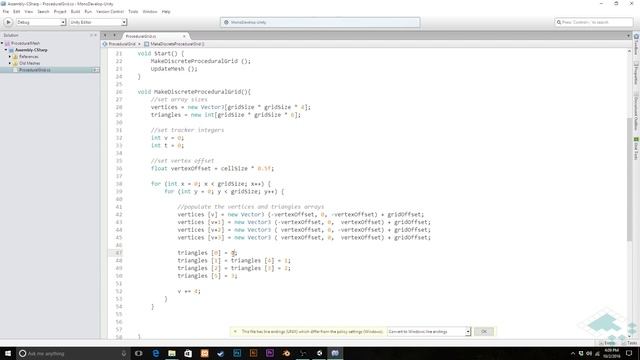Click the Cortana microphone icon
The image size is (640, 360).
tap(124, 353)
